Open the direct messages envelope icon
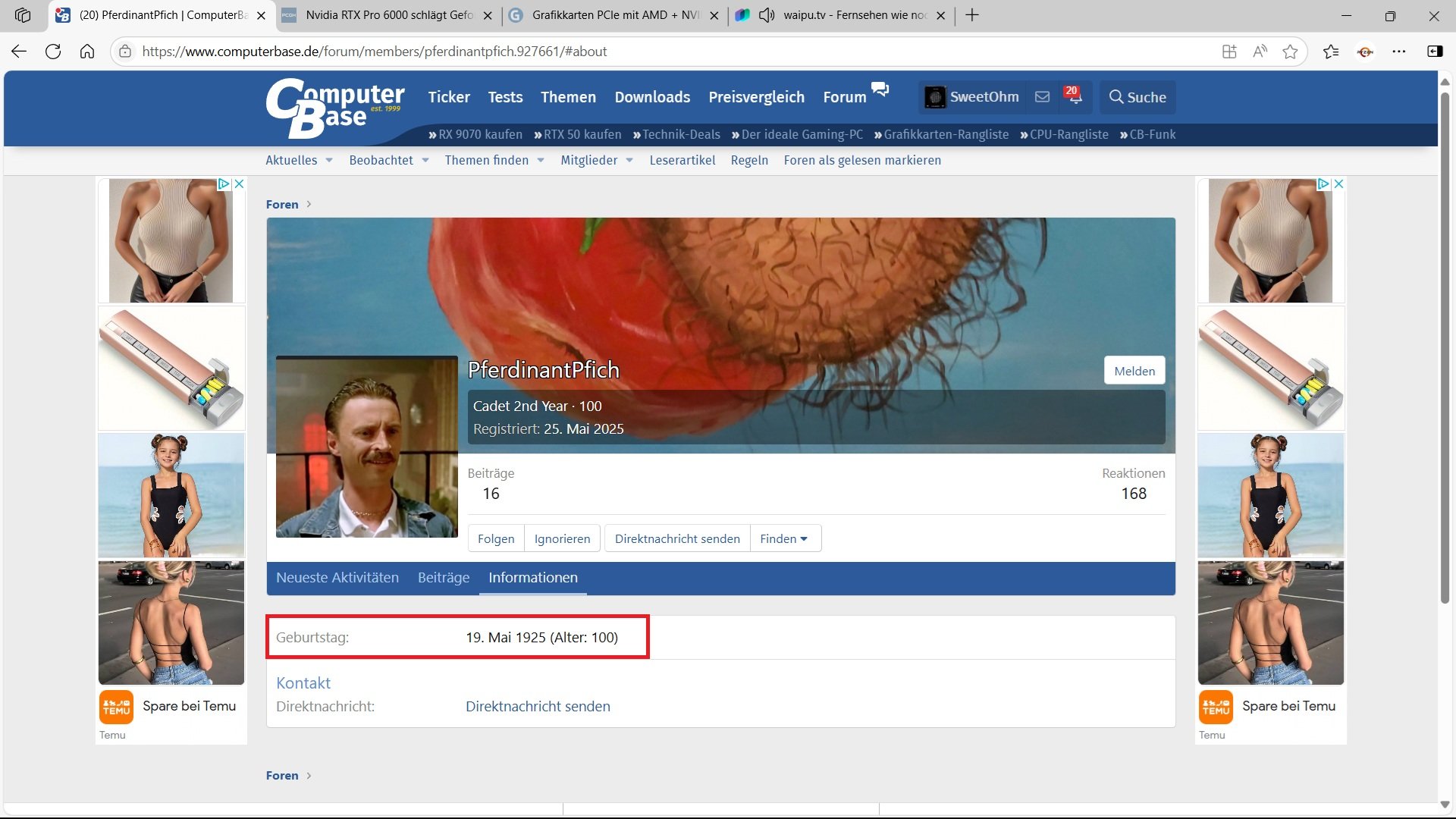Screen dimensions: 1456x819 click(x=1042, y=97)
